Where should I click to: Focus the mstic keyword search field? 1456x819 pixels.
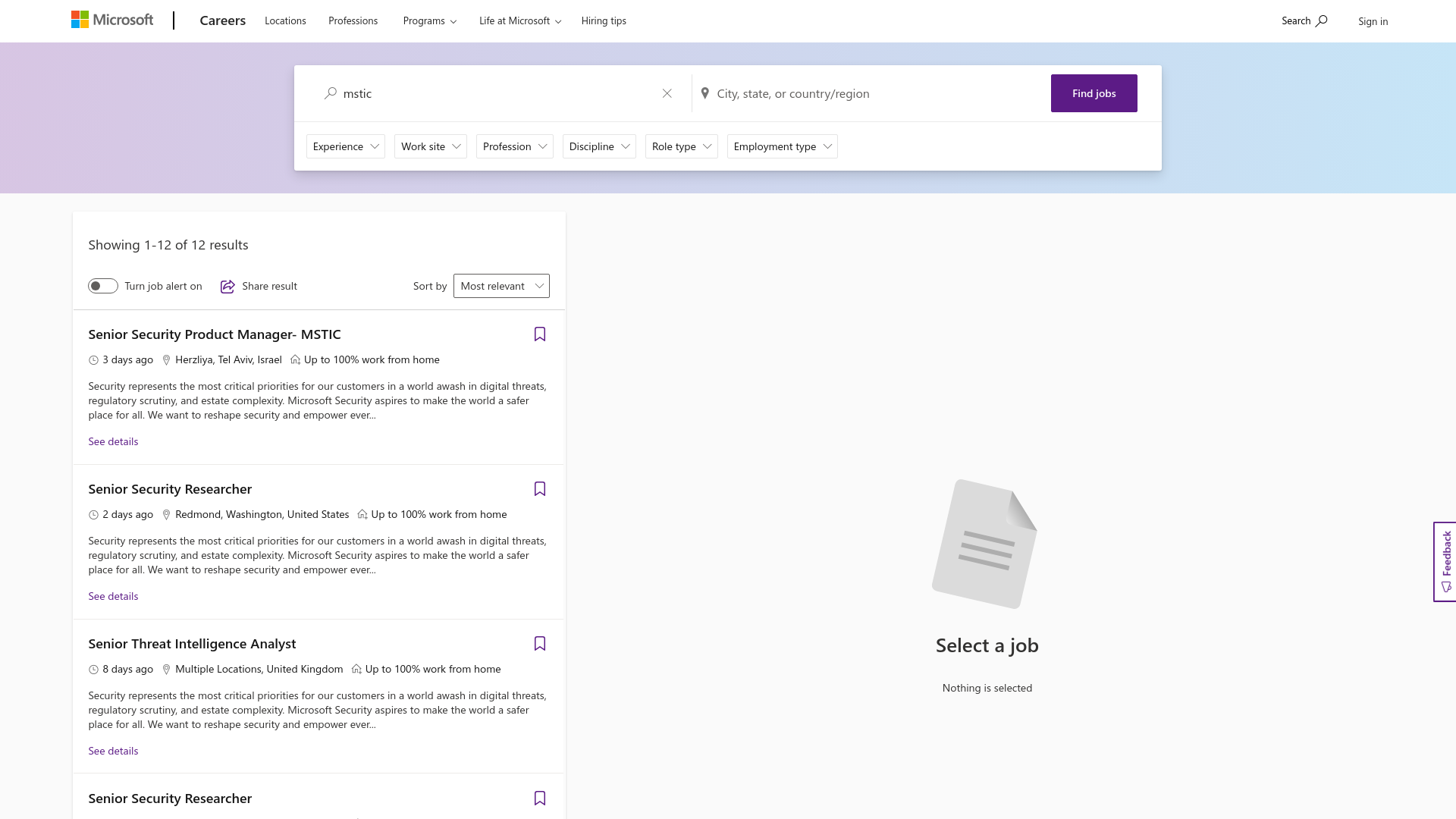click(497, 93)
